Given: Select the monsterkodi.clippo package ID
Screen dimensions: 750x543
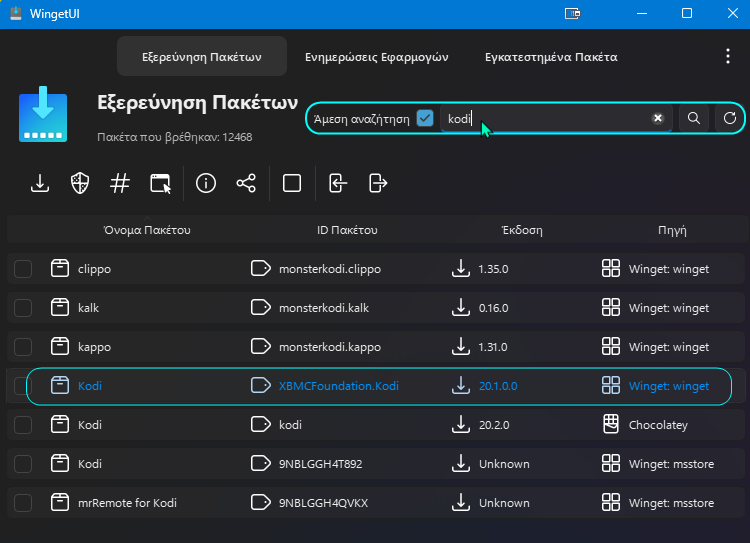Looking at the screenshot, I should (x=330, y=269).
